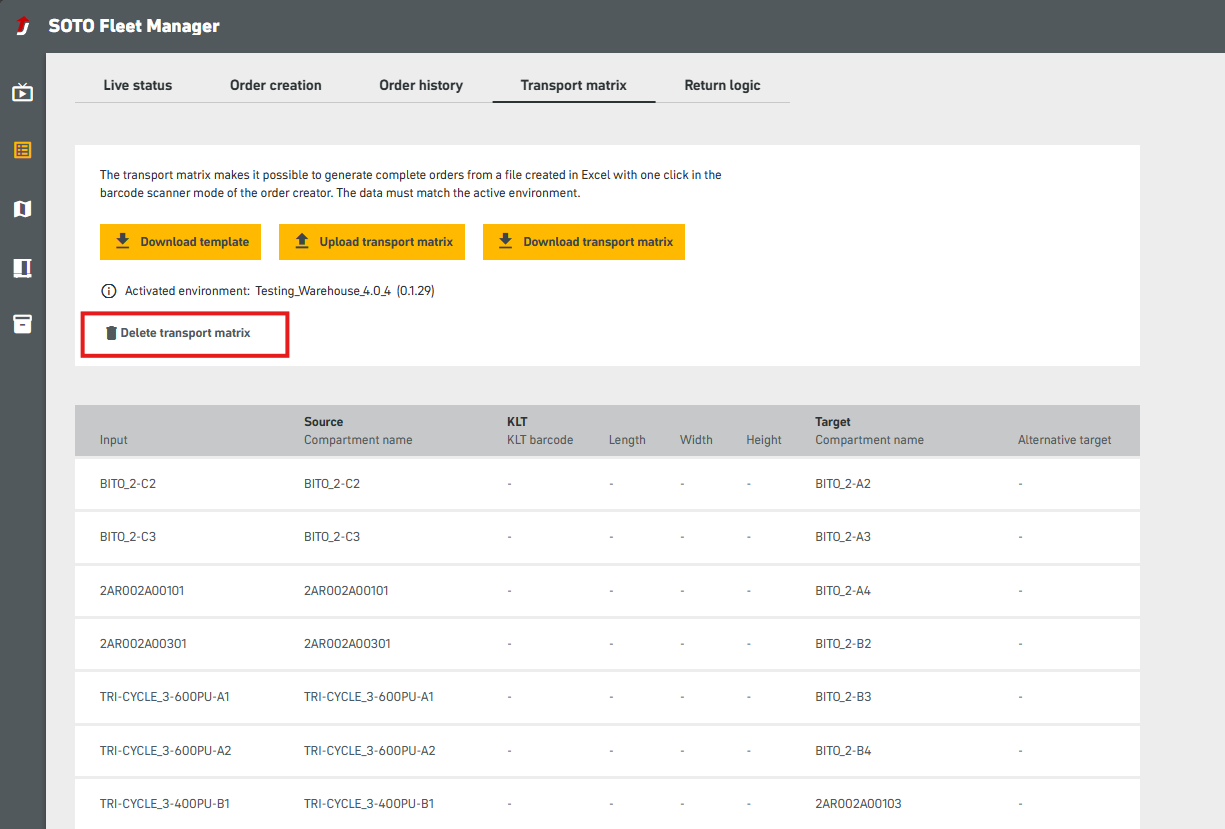The width and height of the screenshot is (1225, 829).
Task: Click the SOTO red arrow logo
Action: (23, 26)
